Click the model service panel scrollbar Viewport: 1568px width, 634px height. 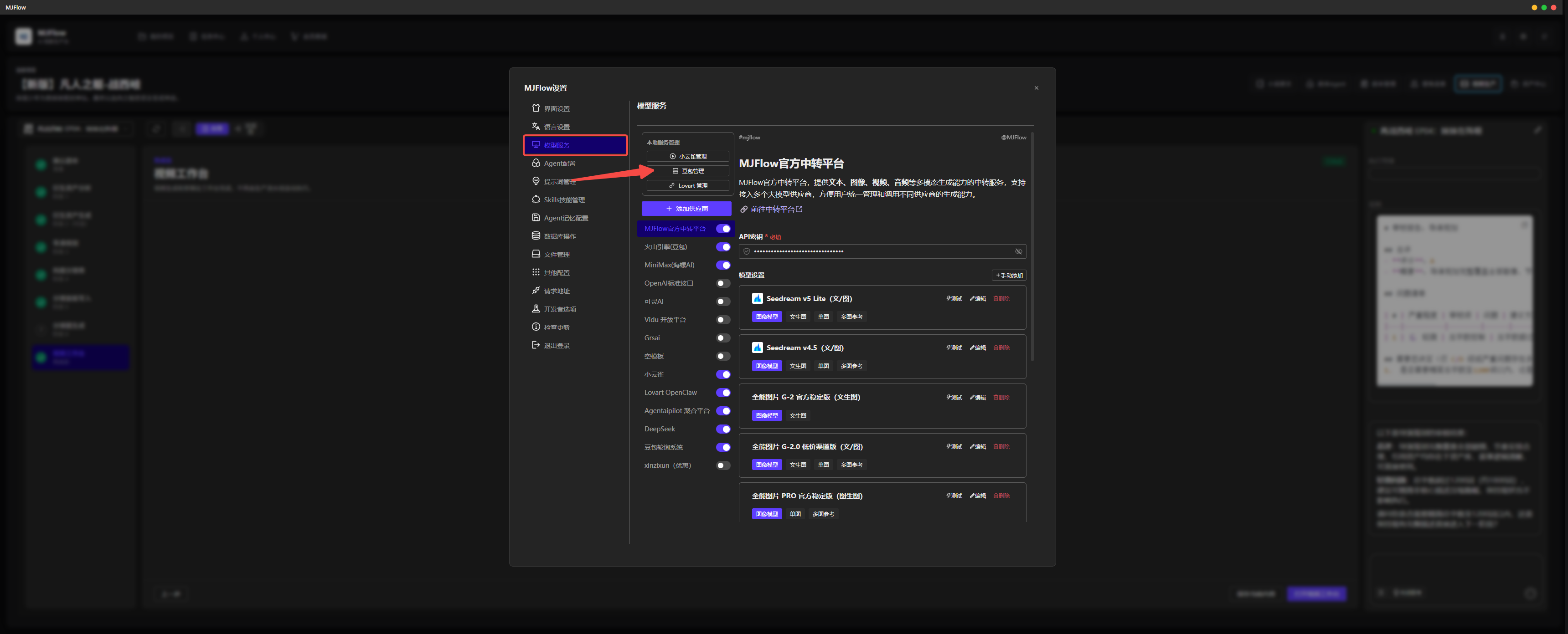1032,246
